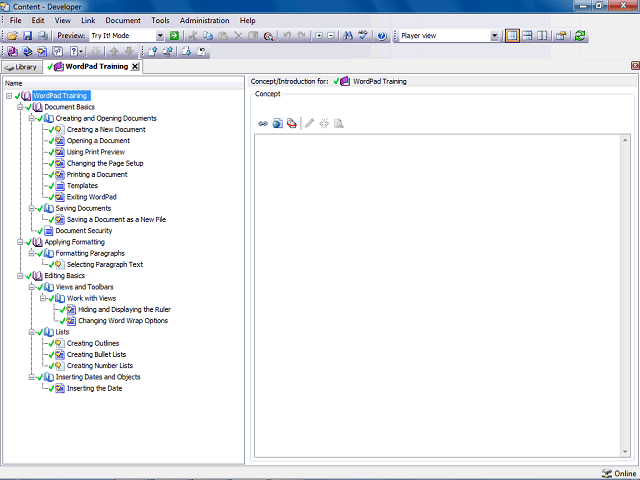Select Inserting the Date topic
This screenshot has height=480, width=640.
pyautogui.click(x=94, y=389)
